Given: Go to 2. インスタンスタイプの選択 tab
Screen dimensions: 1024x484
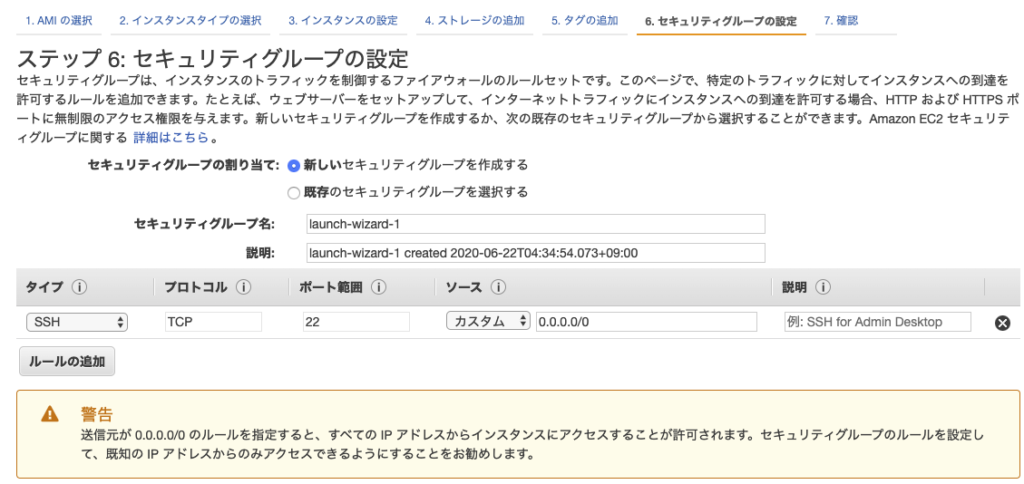Looking at the screenshot, I should 190,20.
